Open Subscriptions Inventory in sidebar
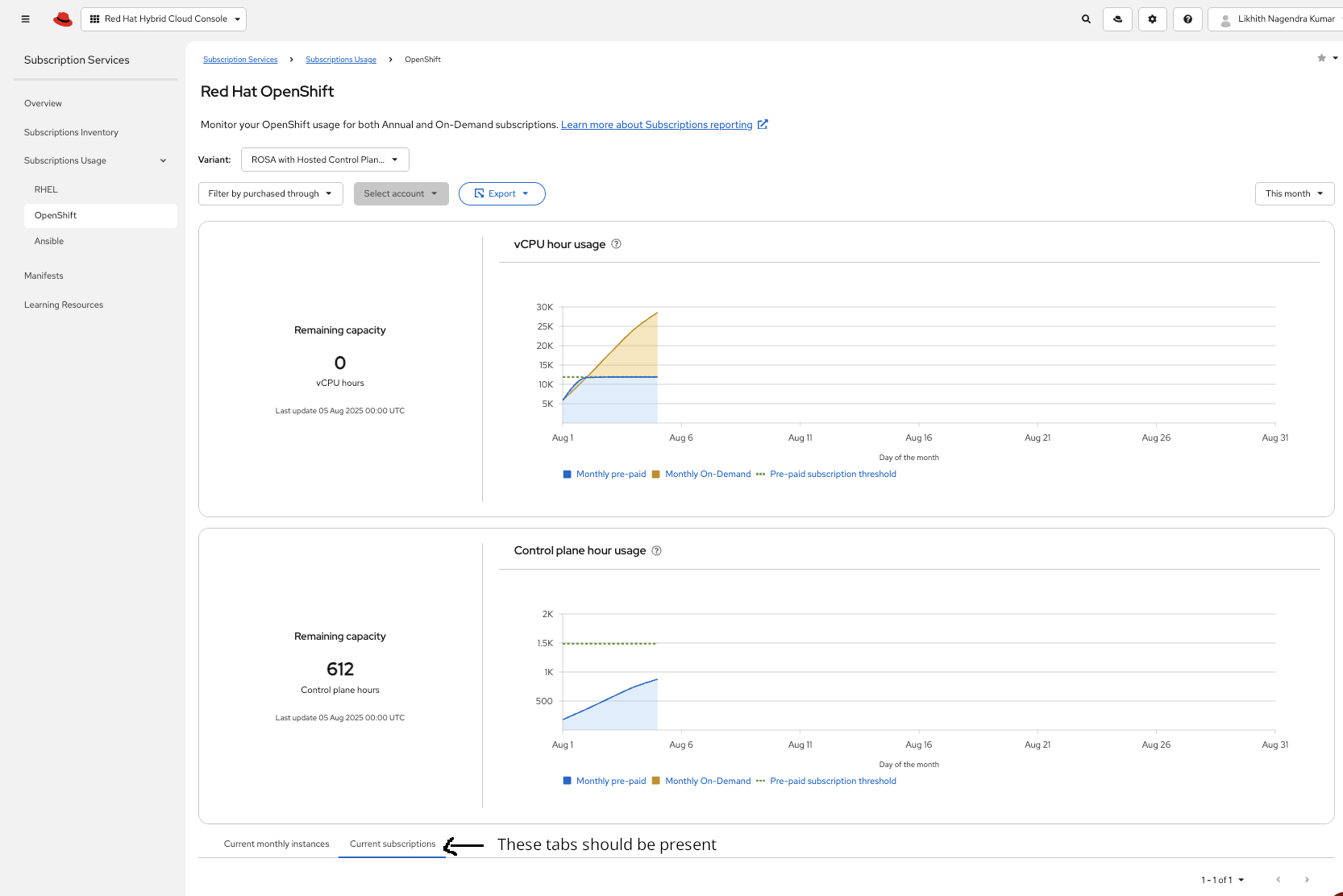This screenshot has height=896, width=1343. pos(71,132)
